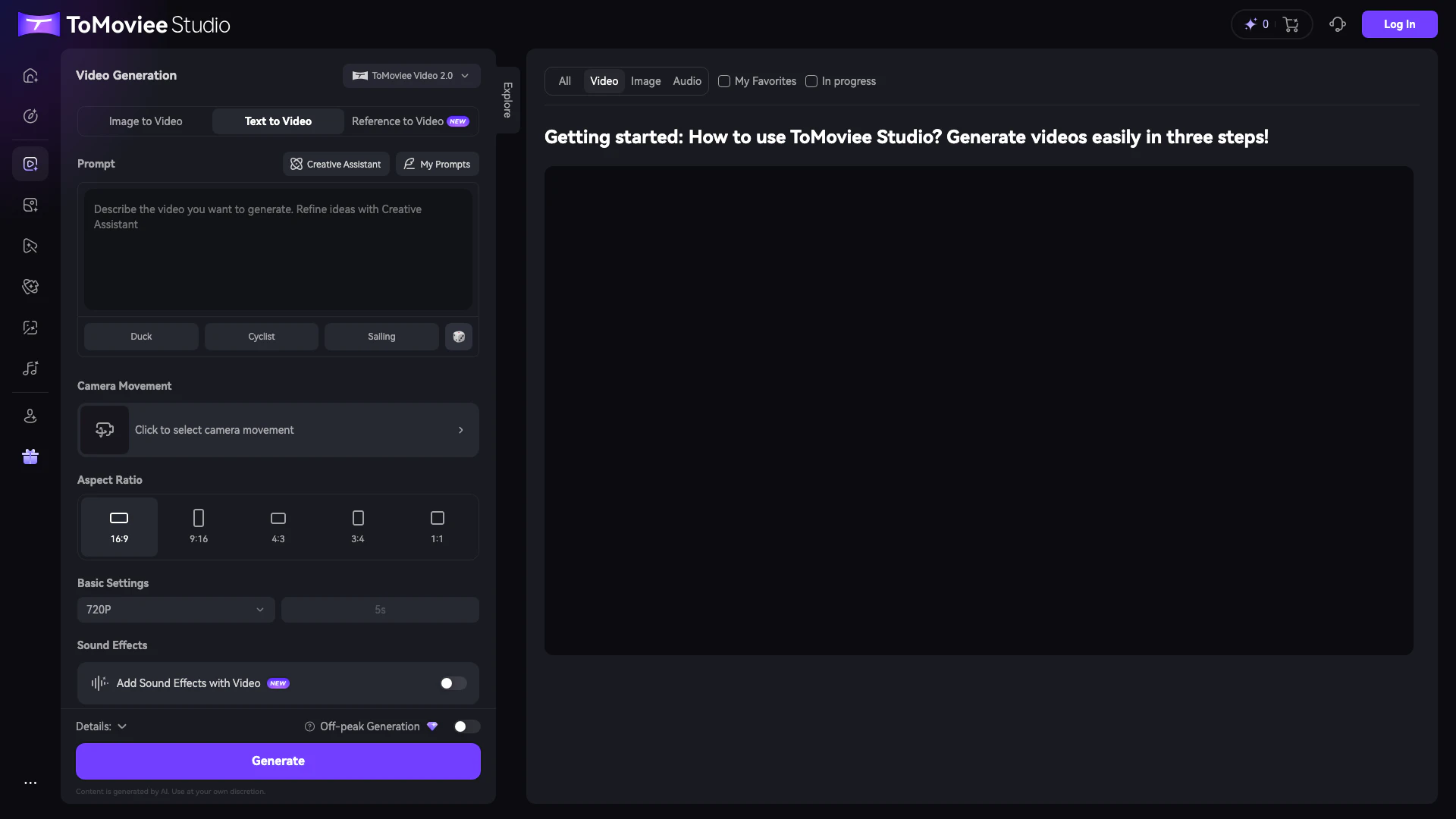
Task: Open the shopping cart icon
Action: [x=1291, y=24]
